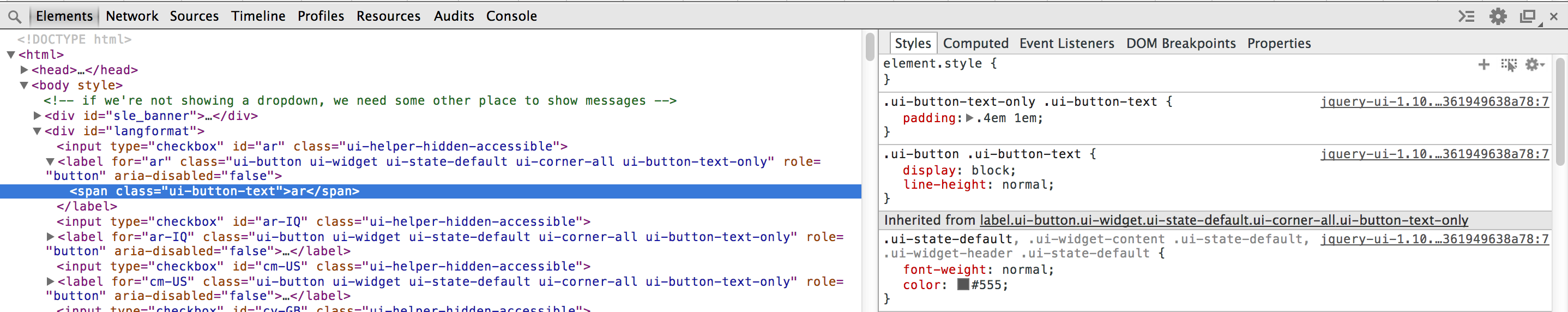Select the input id="ar" checkbox node

(312, 146)
